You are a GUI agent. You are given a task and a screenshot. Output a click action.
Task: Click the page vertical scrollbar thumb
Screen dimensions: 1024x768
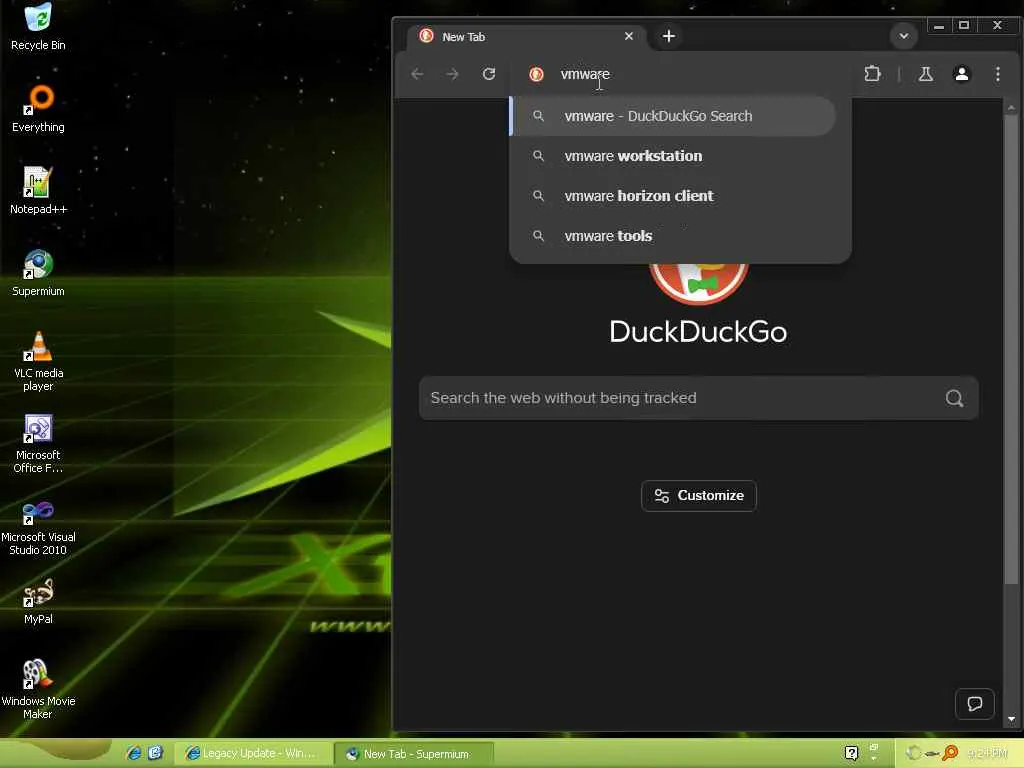1011,349
